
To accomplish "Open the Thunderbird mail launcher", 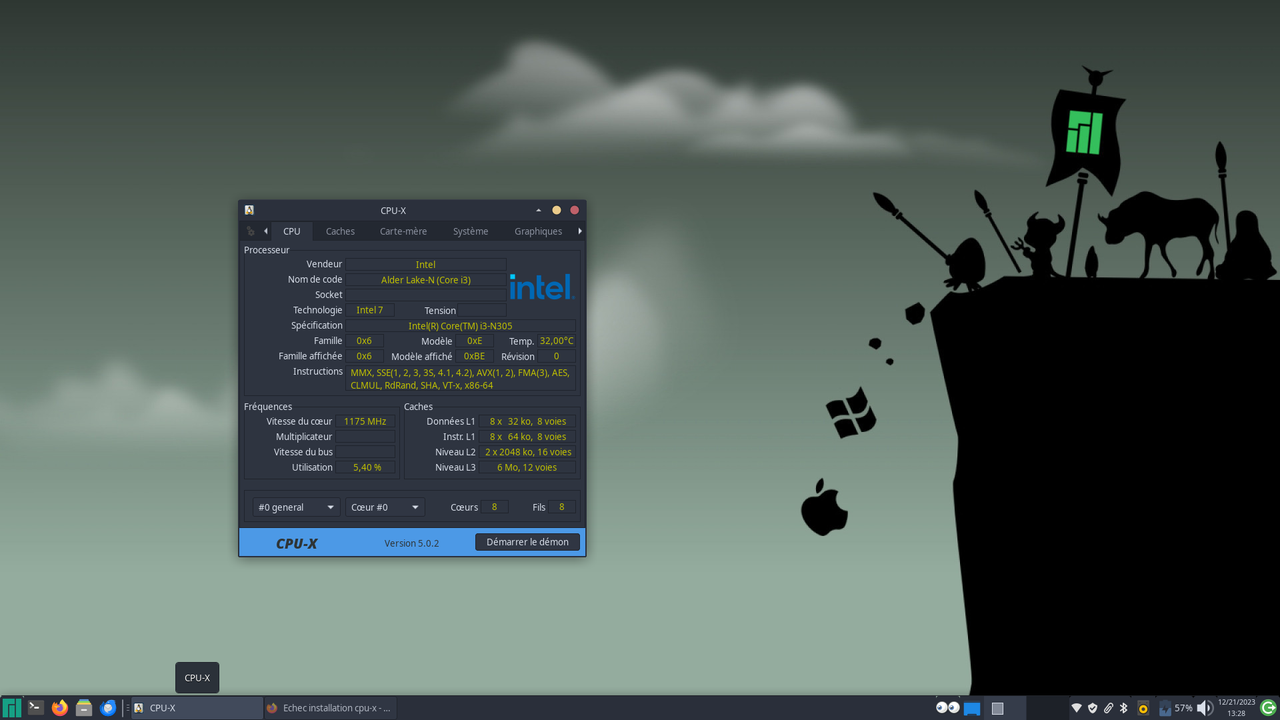I will pos(108,708).
